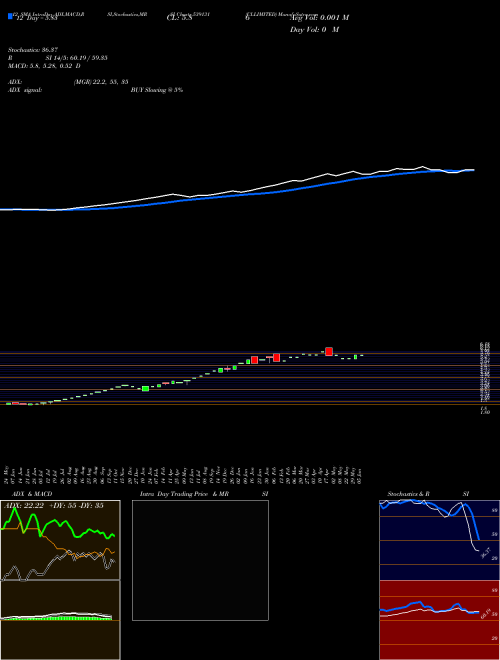Click the empty intraday trading price chart box
Image resolution: width=500 pixels, height=660 pixels.
click(x=200, y=560)
